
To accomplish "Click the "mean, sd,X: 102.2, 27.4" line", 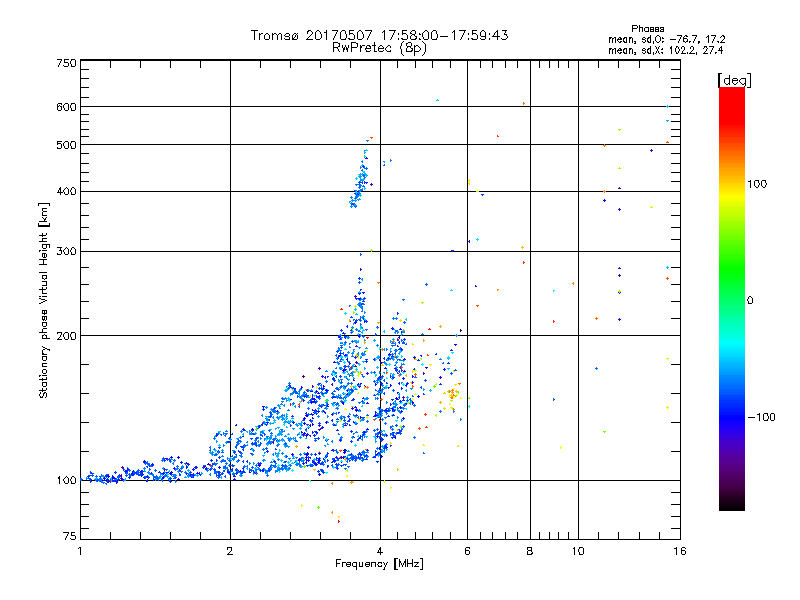I will [665, 50].
